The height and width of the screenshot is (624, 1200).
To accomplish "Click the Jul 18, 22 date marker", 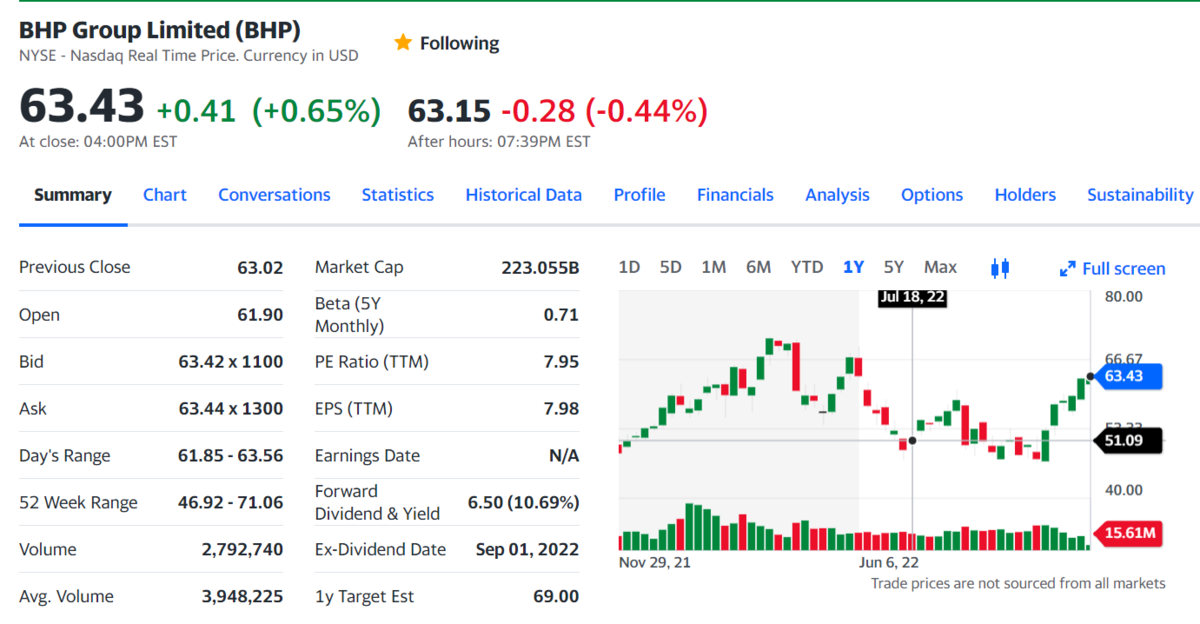I will point(913,298).
